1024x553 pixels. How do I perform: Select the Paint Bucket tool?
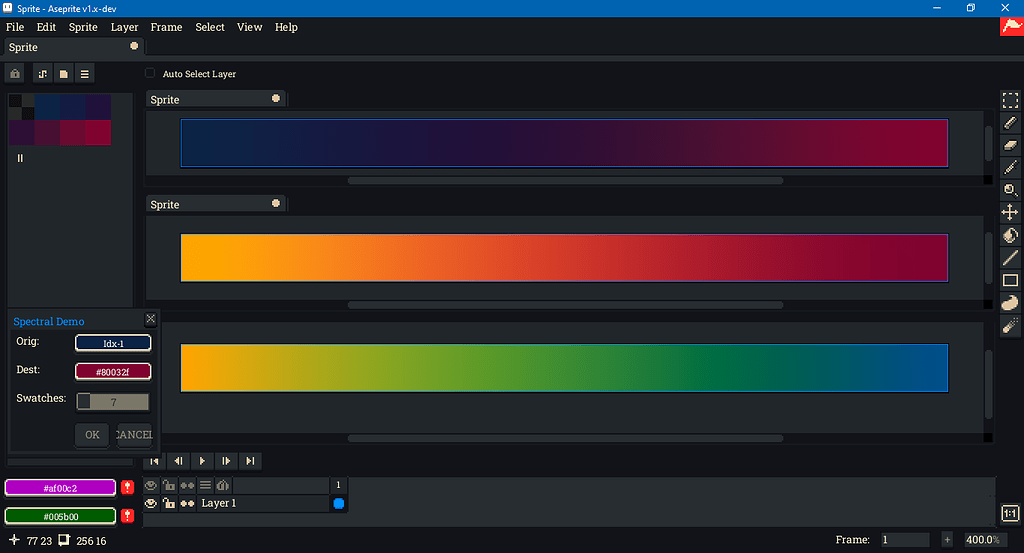(x=1010, y=236)
